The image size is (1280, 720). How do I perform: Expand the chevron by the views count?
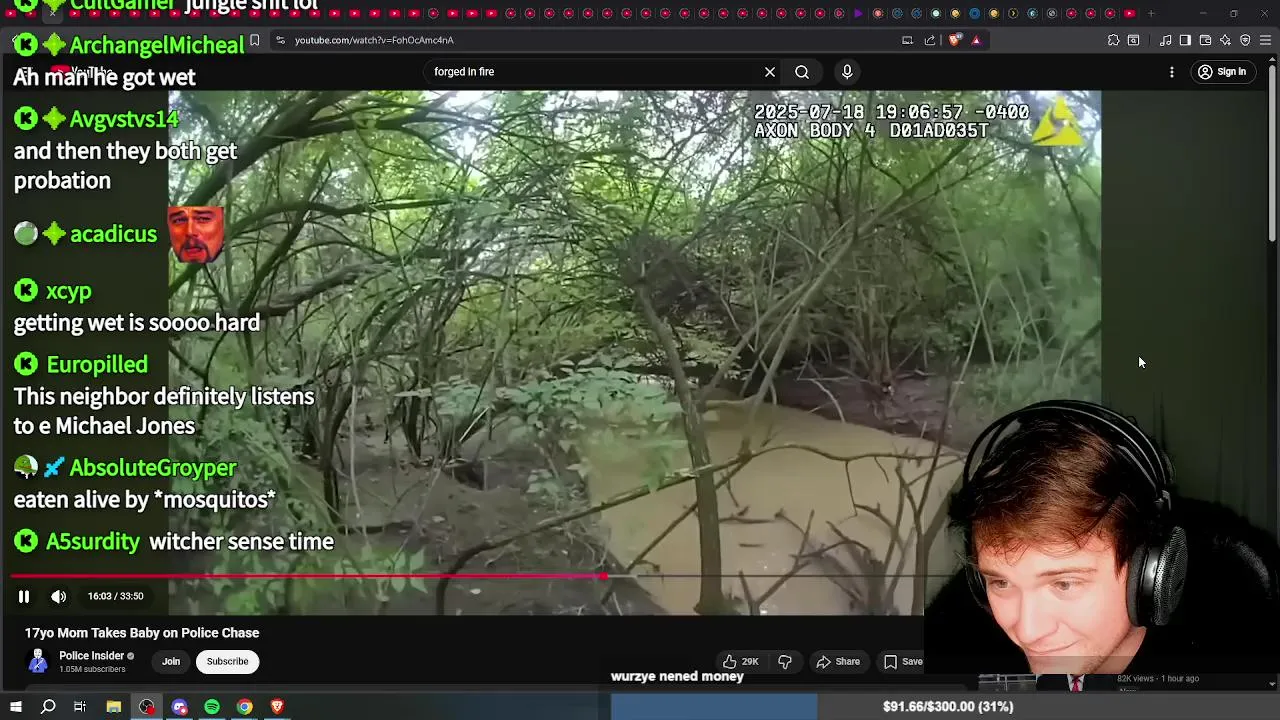tap(1272, 683)
